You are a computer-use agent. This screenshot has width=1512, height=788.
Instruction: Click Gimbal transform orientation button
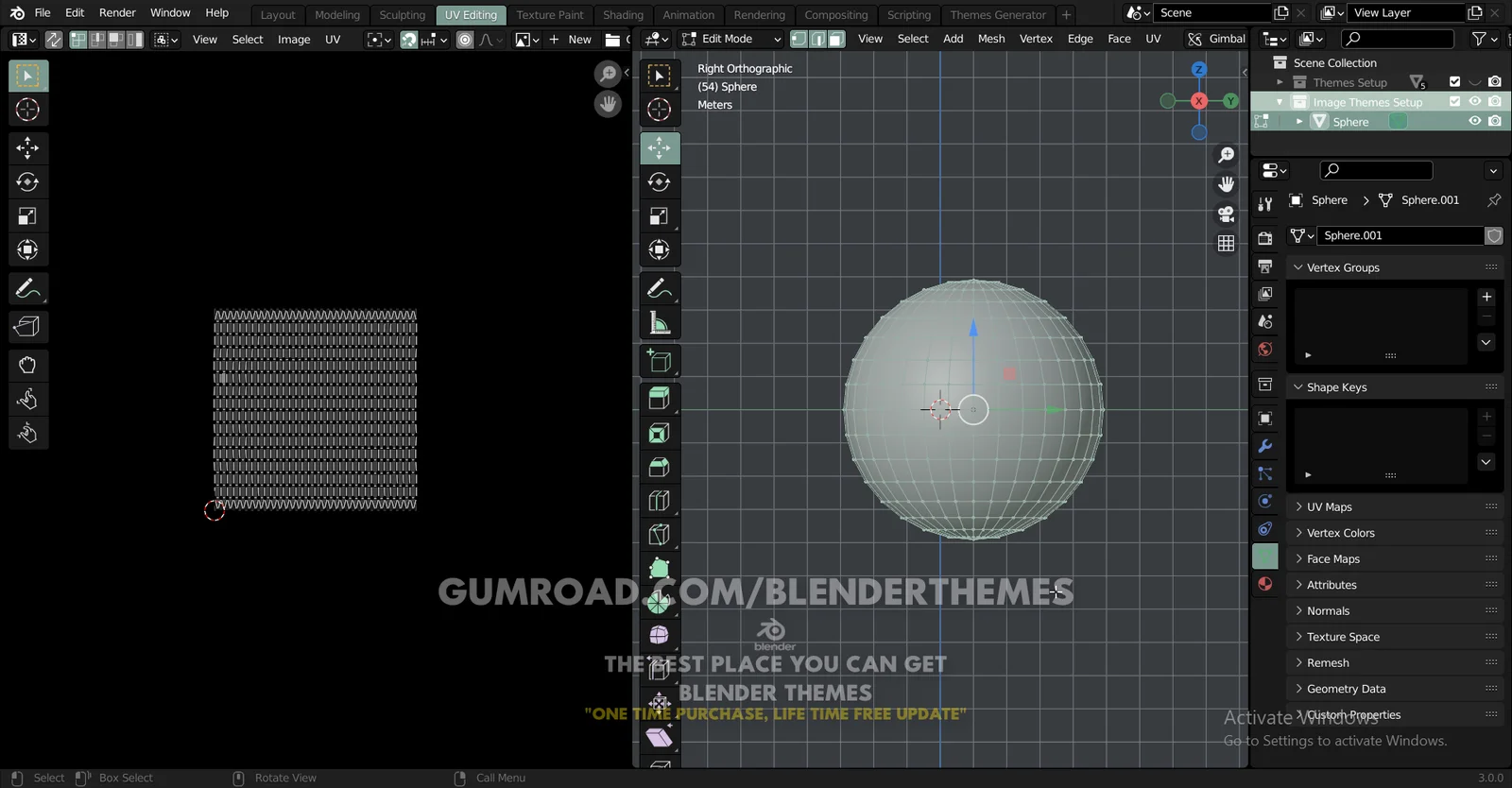click(x=1217, y=39)
